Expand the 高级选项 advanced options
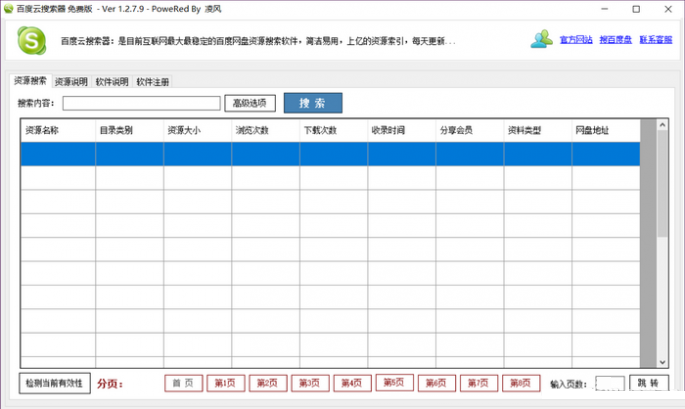Viewport: 685px width, 409px height. pos(249,103)
